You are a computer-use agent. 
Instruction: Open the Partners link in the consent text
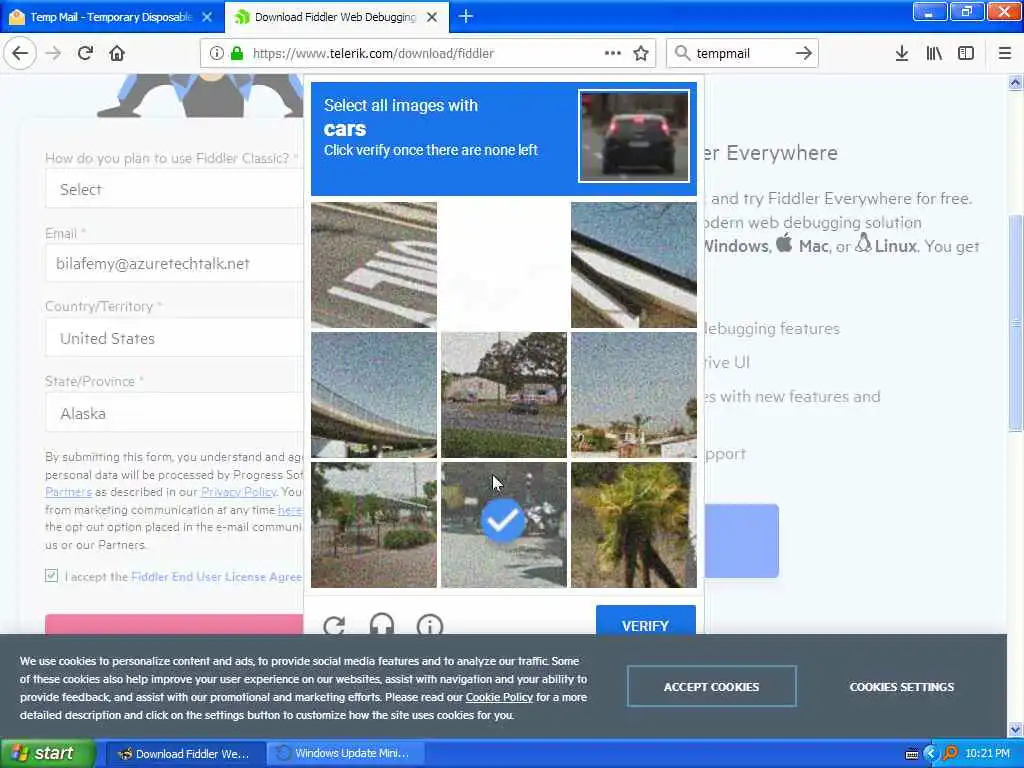pos(68,492)
